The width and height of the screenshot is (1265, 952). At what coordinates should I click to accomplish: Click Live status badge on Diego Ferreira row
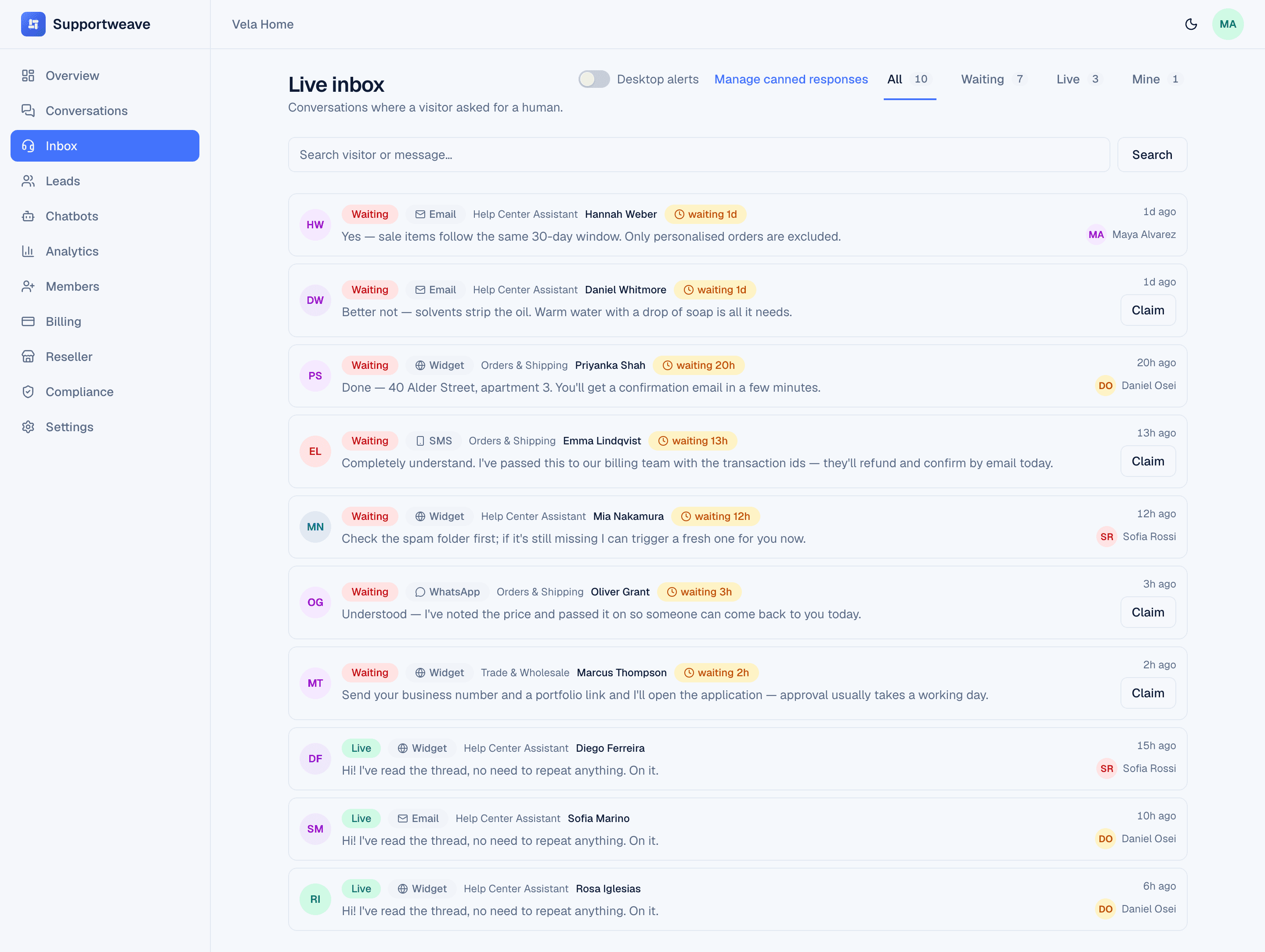tap(361, 748)
